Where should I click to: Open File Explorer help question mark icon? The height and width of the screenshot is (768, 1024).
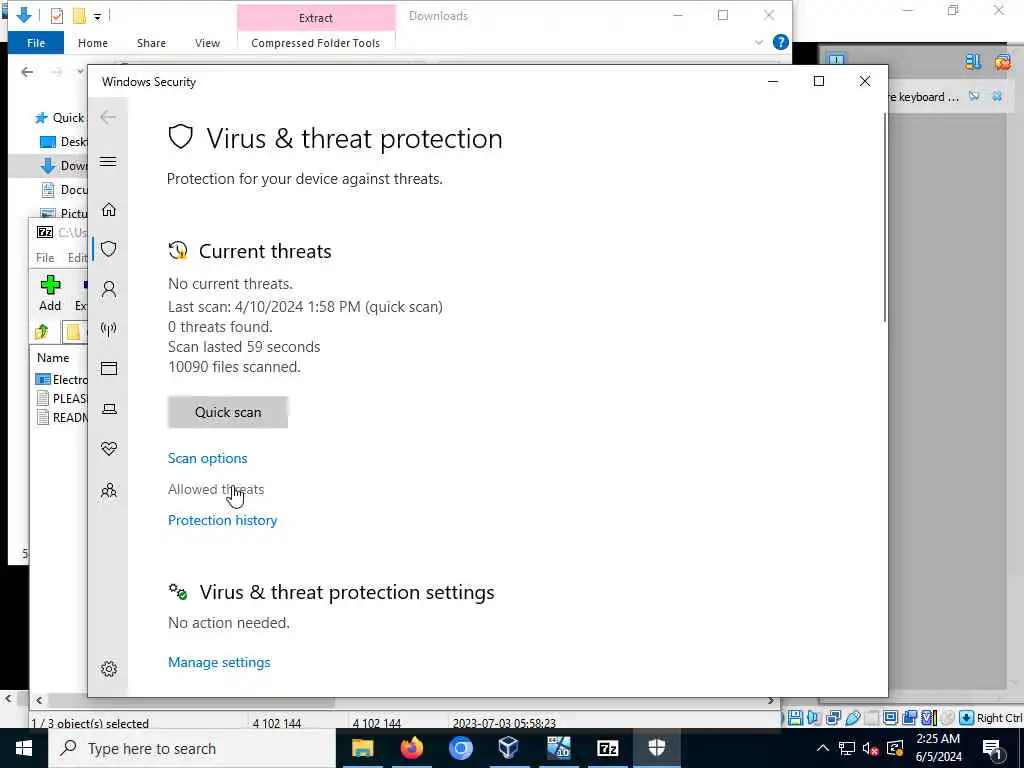click(780, 42)
